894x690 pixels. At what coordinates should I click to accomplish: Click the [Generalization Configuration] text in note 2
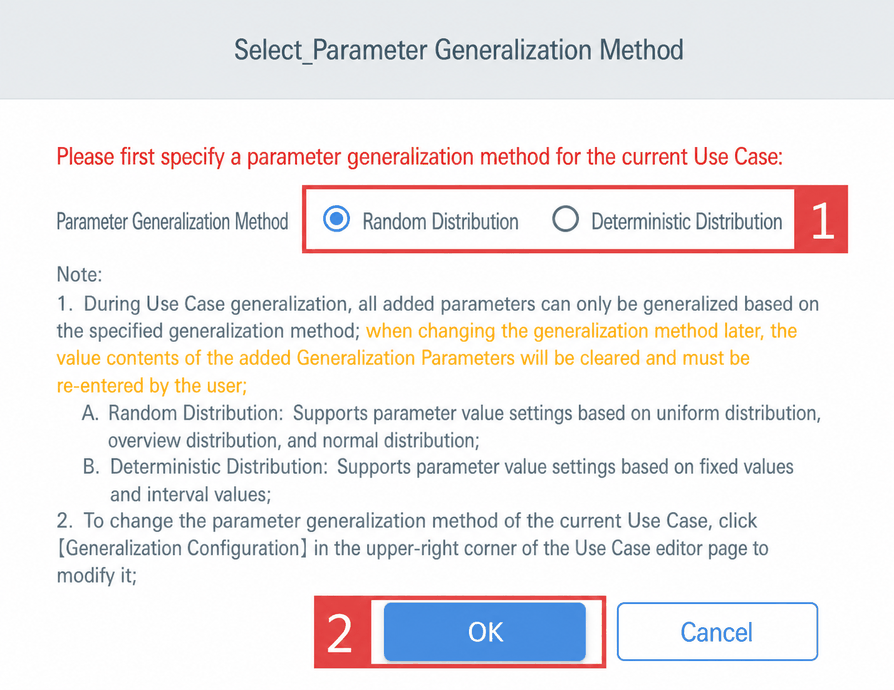tap(182, 548)
